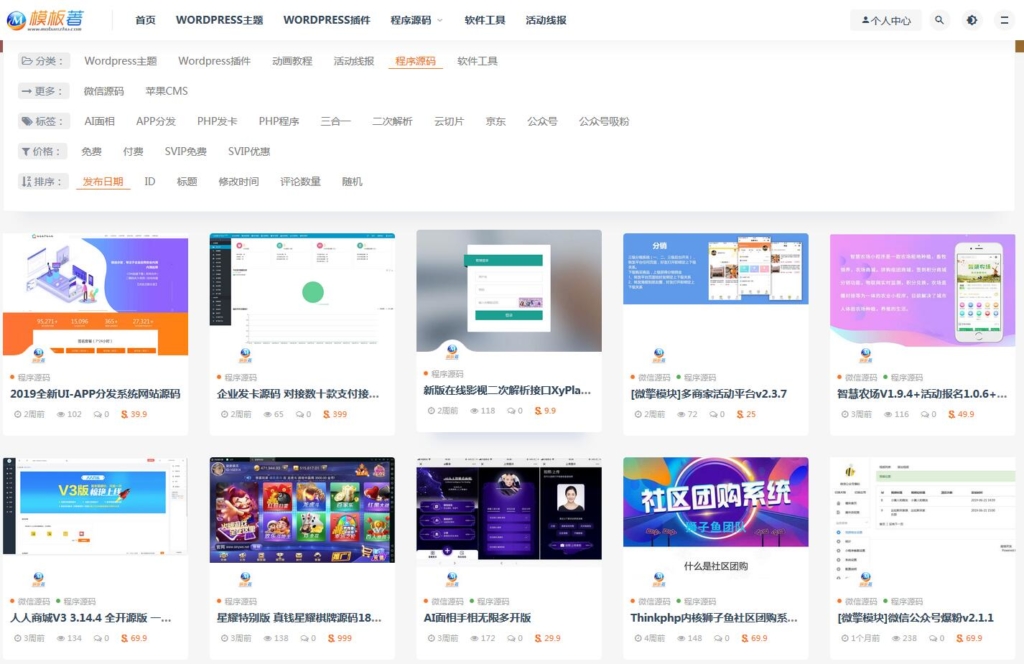Click 微信源码 tag on 智慧农场 card

(861, 377)
